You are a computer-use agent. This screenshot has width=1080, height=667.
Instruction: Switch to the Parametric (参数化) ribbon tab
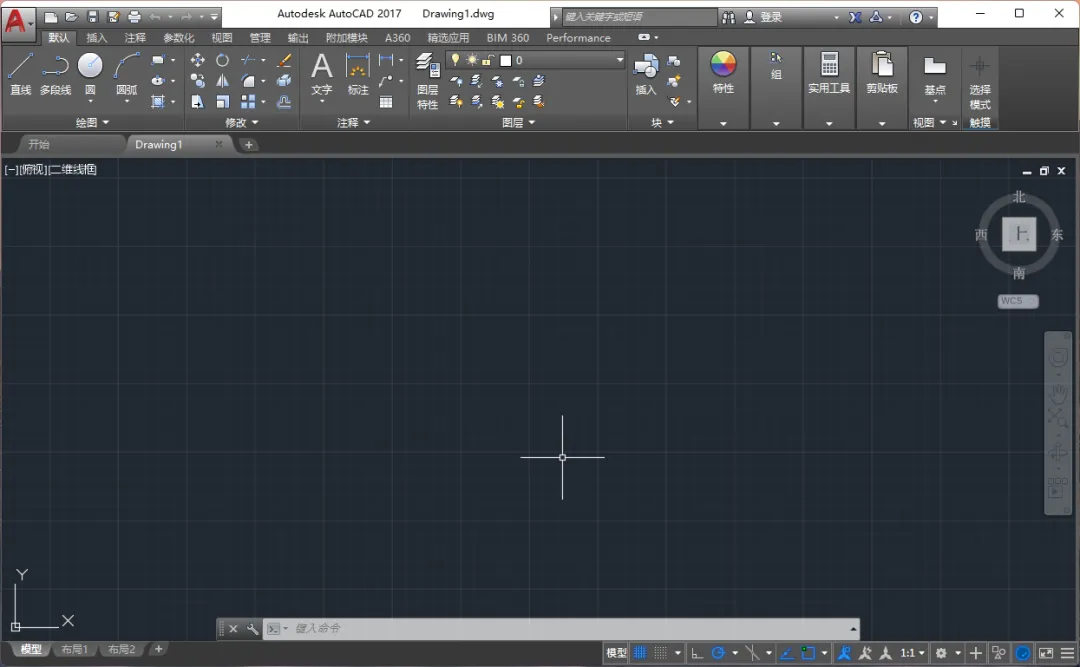[x=178, y=38]
